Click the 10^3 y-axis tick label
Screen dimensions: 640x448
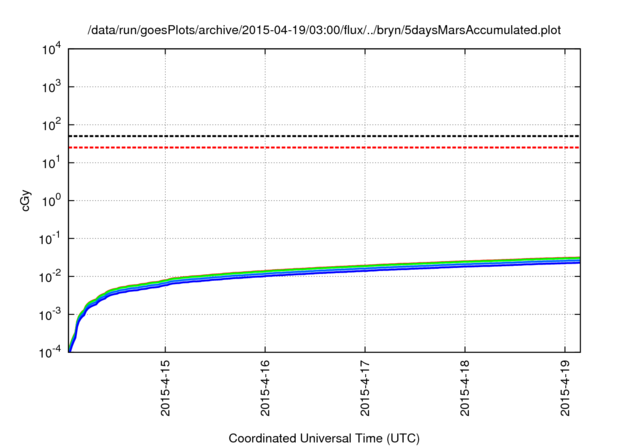point(52,86)
